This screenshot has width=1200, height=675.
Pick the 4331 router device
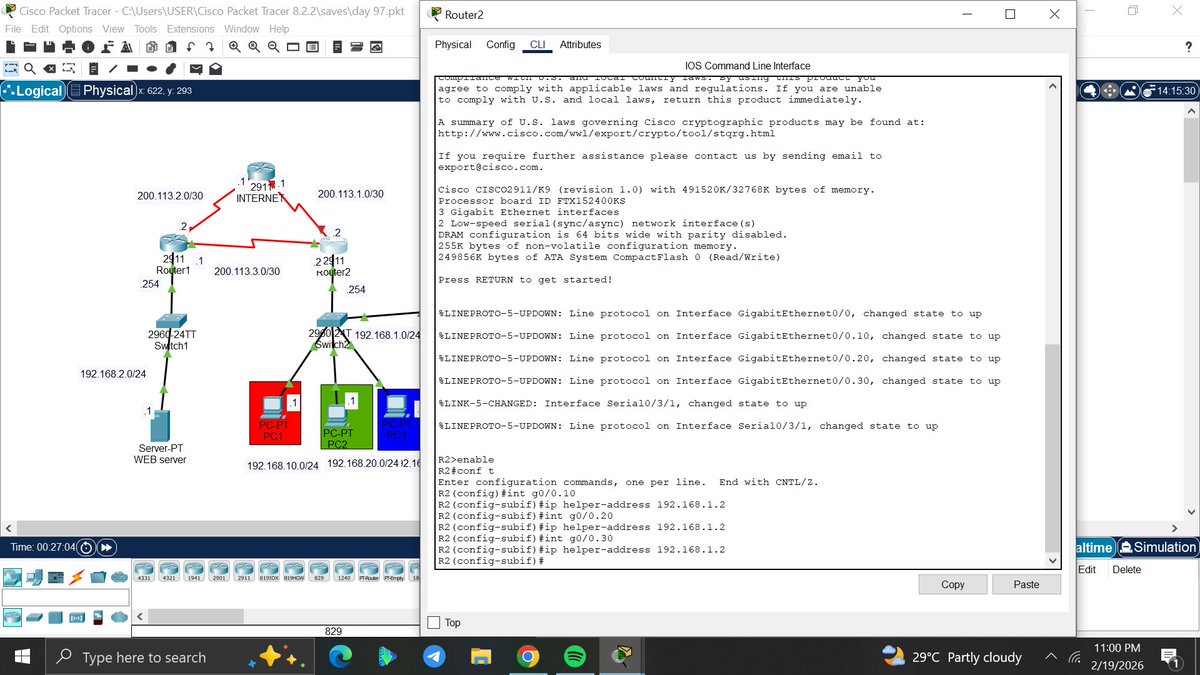tap(144, 572)
